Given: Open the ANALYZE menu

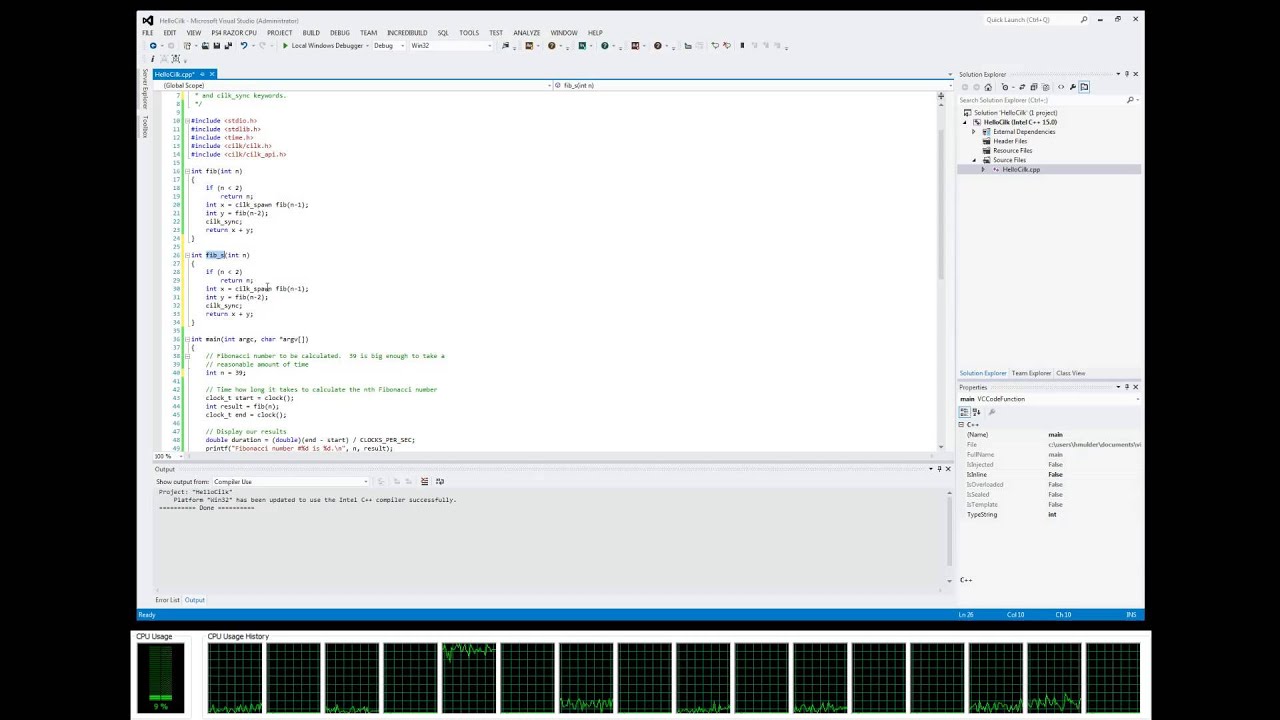Looking at the screenshot, I should point(527,33).
